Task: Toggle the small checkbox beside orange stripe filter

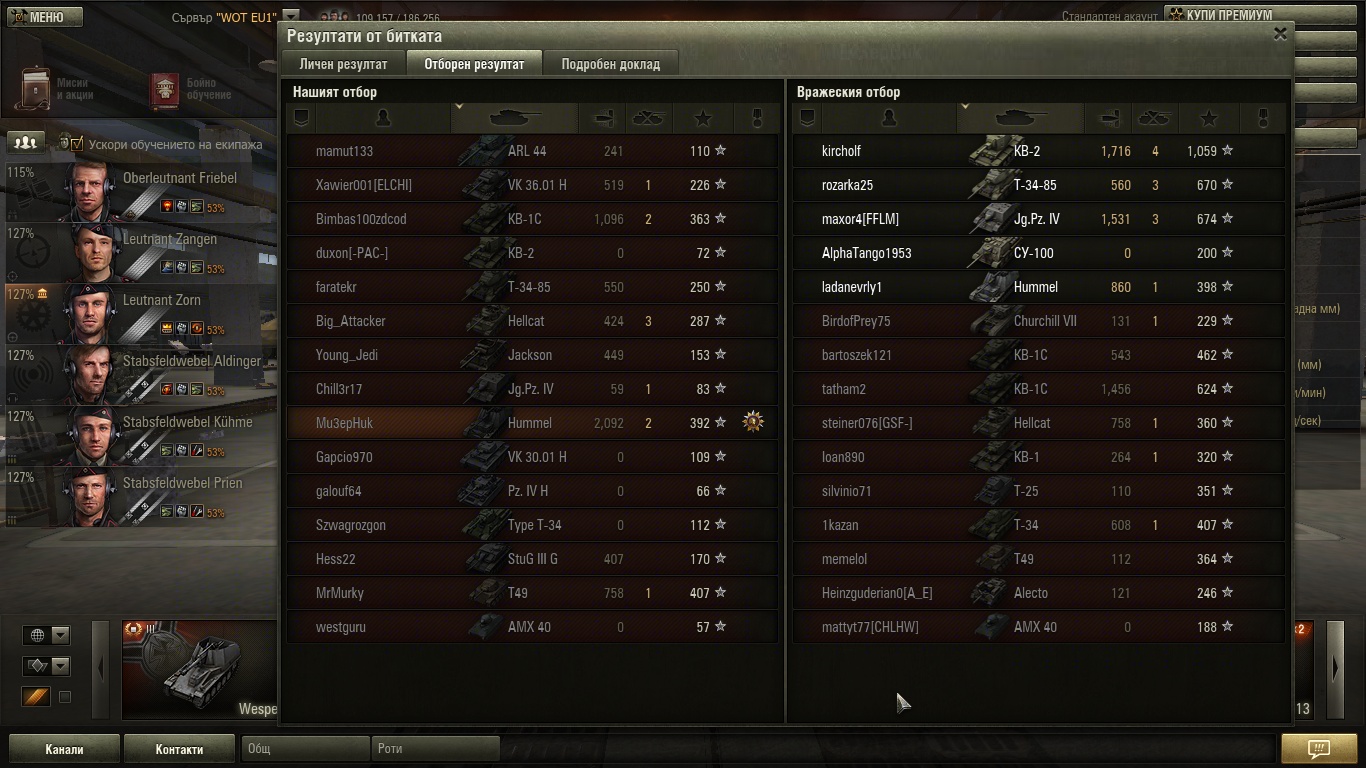Action: [x=65, y=697]
